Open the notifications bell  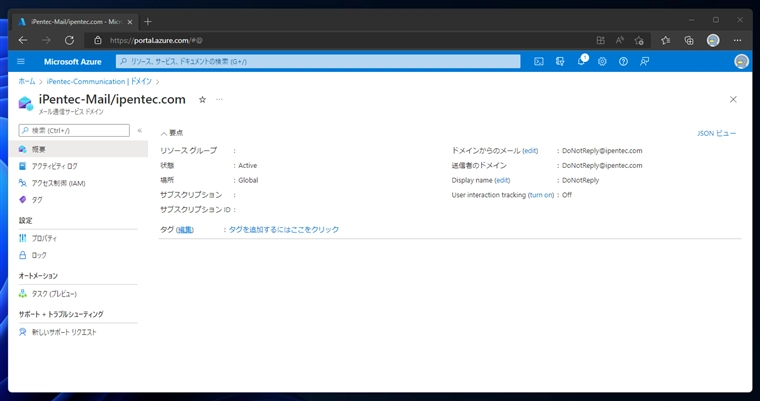582,61
